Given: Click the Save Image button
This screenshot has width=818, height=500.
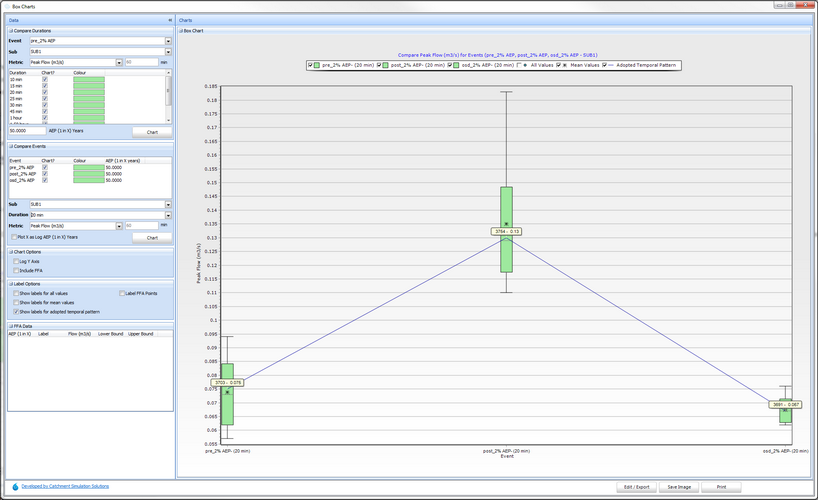Looking at the screenshot, I should [679, 487].
